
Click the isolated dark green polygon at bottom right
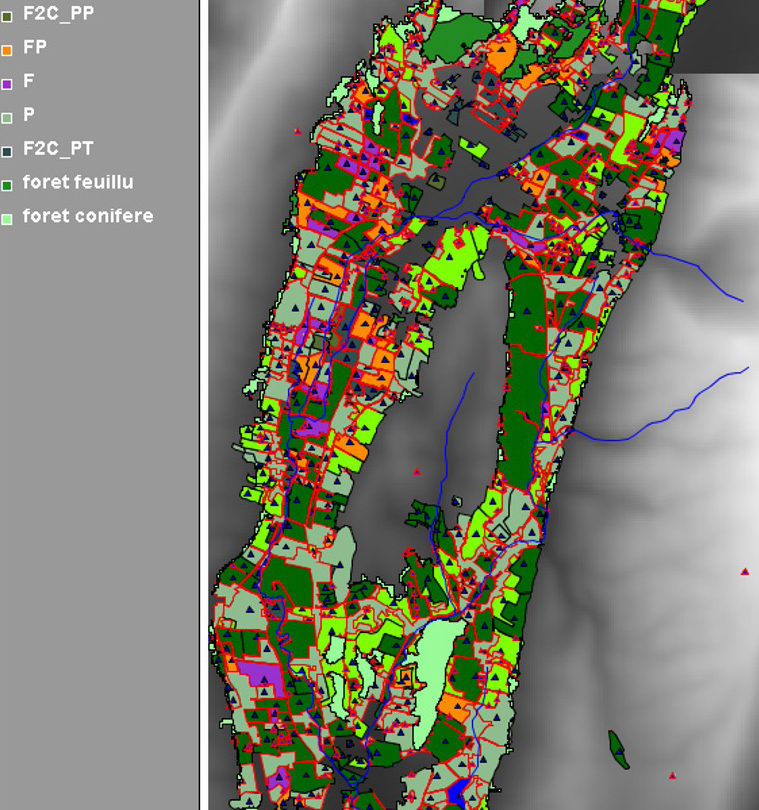(x=618, y=749)
